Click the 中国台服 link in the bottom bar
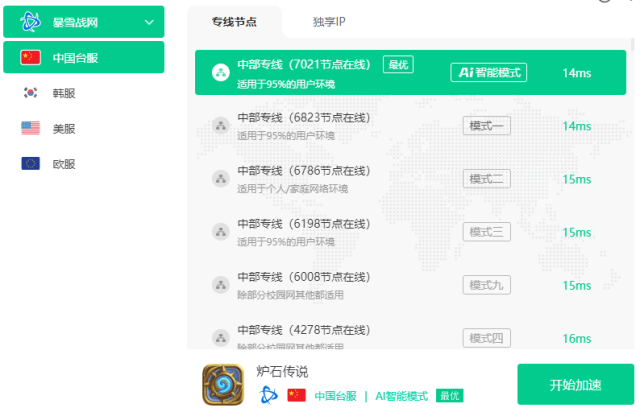The height and width of the screenshot is (408, 640). point(336,396)
